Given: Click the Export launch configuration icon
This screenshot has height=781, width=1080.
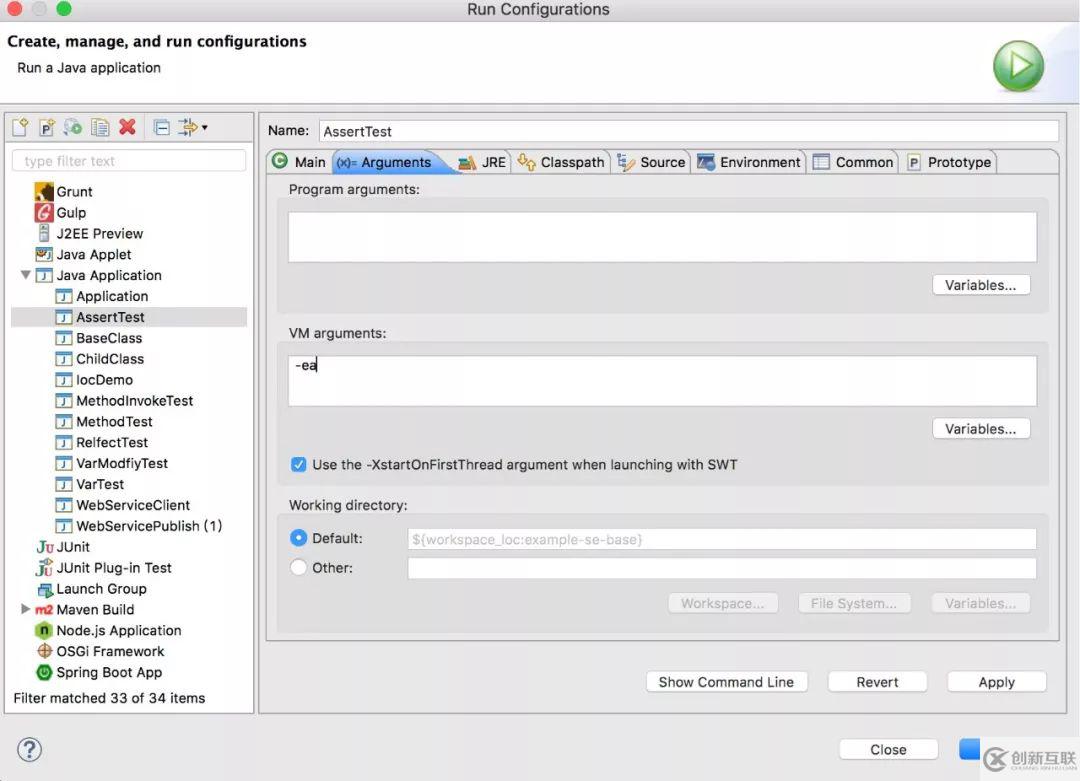Looking at the screenshot, I should [x=73, y=127].
